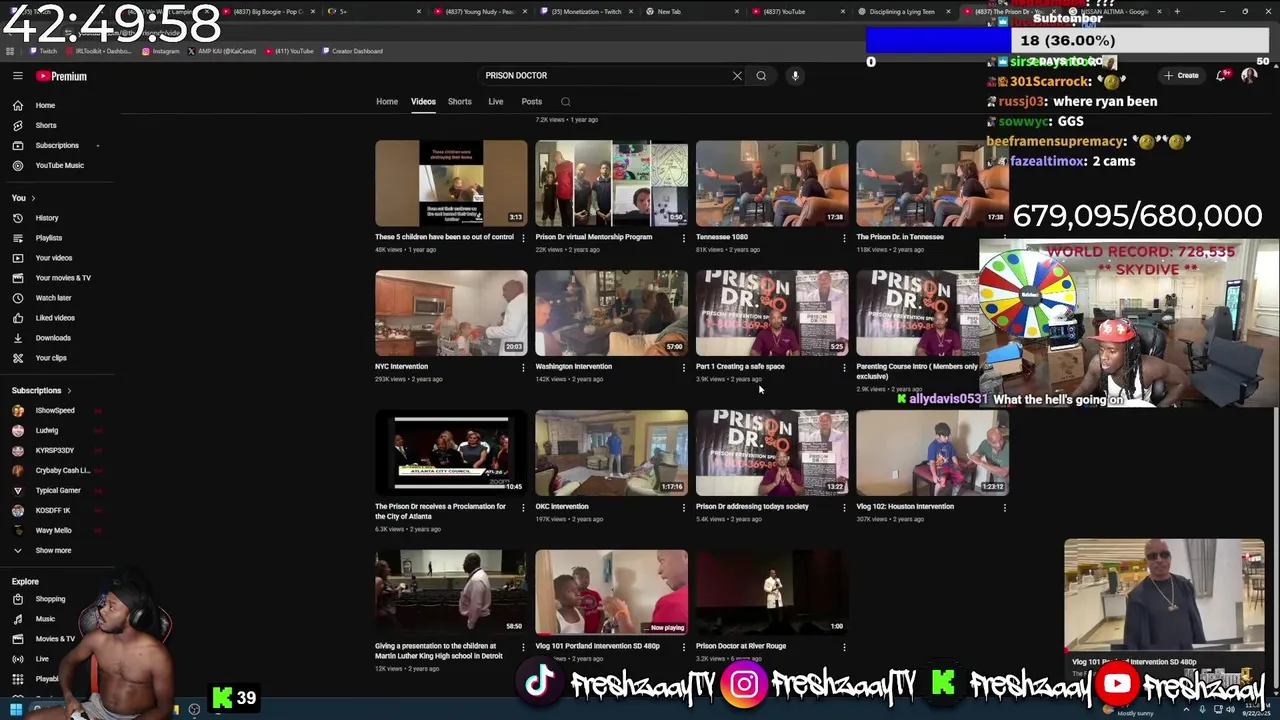Expand the You section chevron

[33, 198]
